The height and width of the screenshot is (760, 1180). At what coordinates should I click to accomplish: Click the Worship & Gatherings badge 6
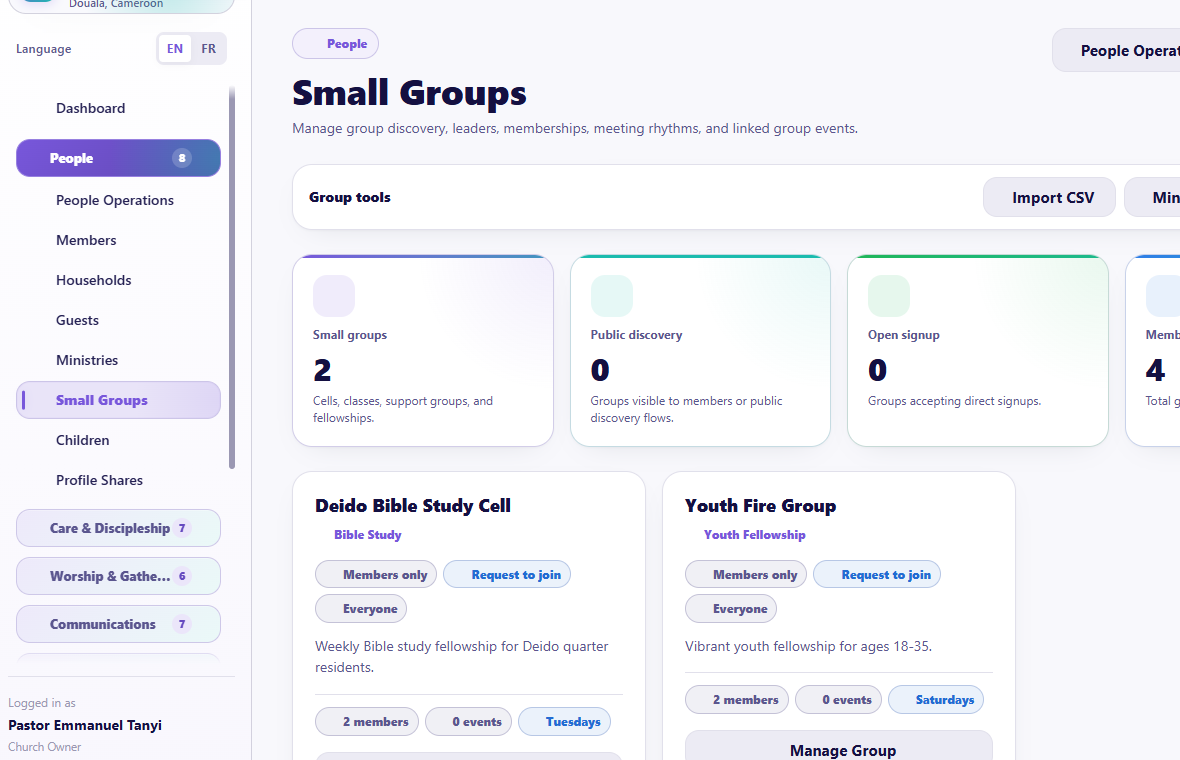(181, 576)
